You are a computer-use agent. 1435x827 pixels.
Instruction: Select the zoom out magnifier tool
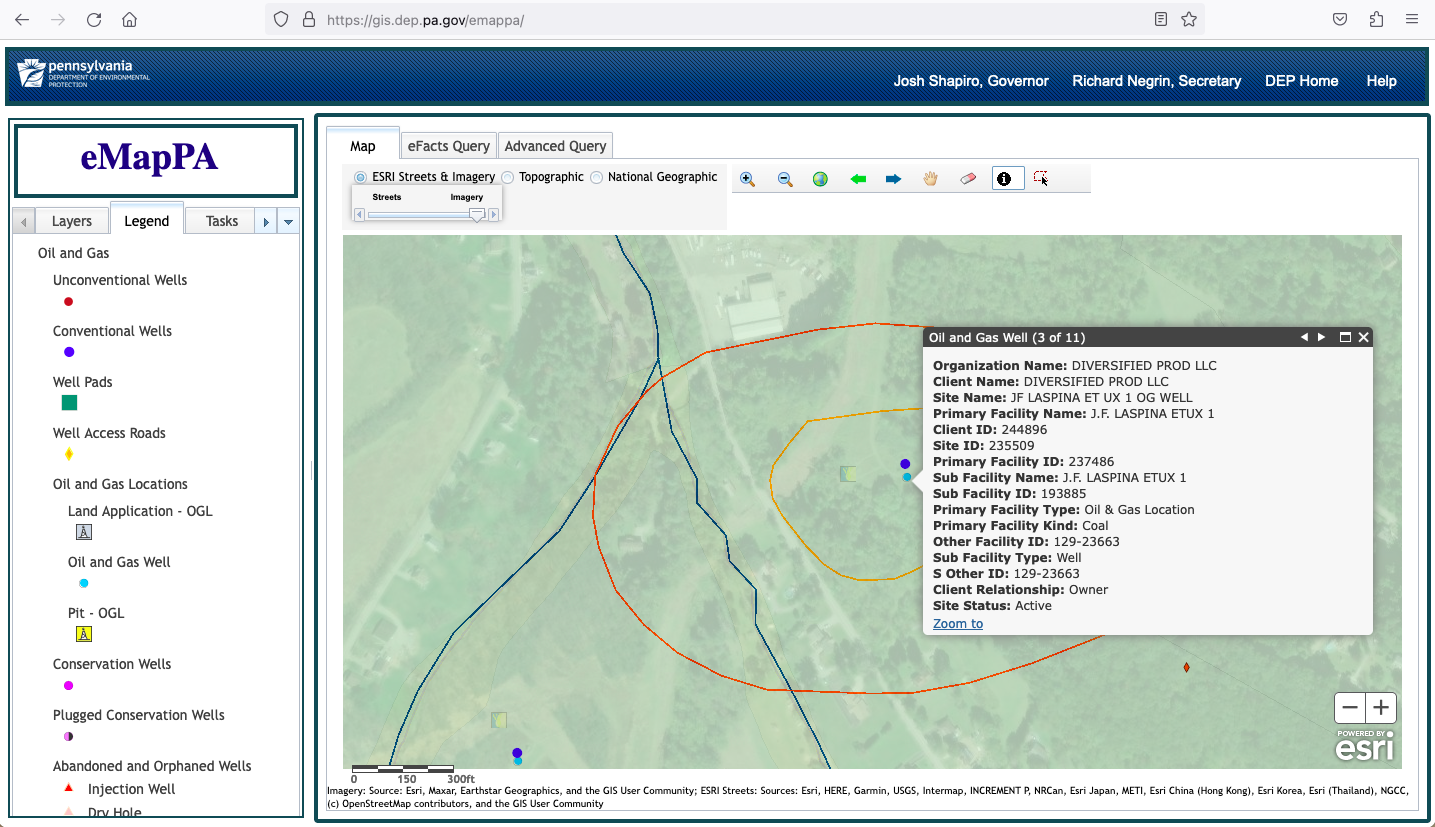[x=785, y=179]
